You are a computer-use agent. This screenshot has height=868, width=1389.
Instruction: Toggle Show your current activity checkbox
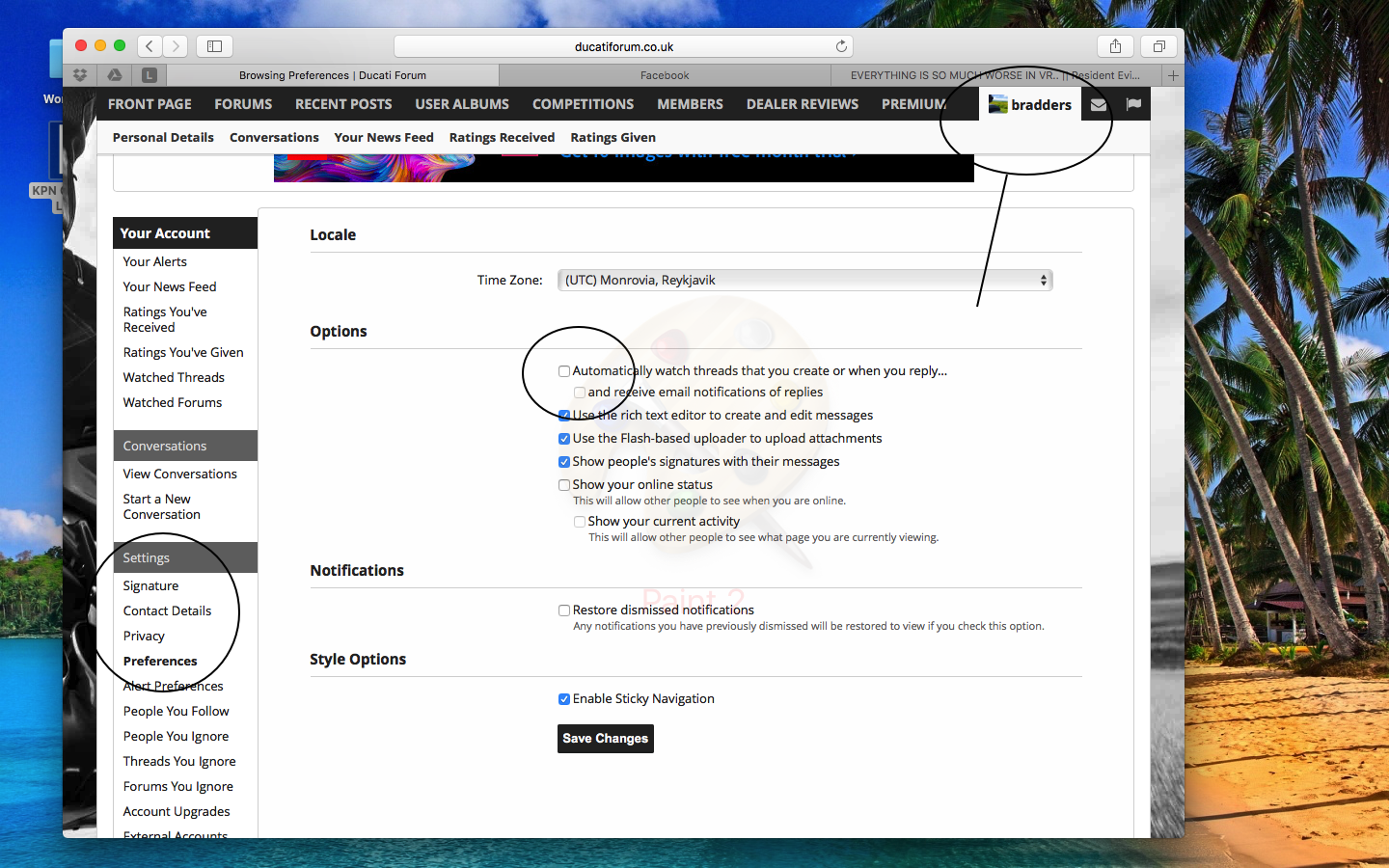[x=580, y=522]
